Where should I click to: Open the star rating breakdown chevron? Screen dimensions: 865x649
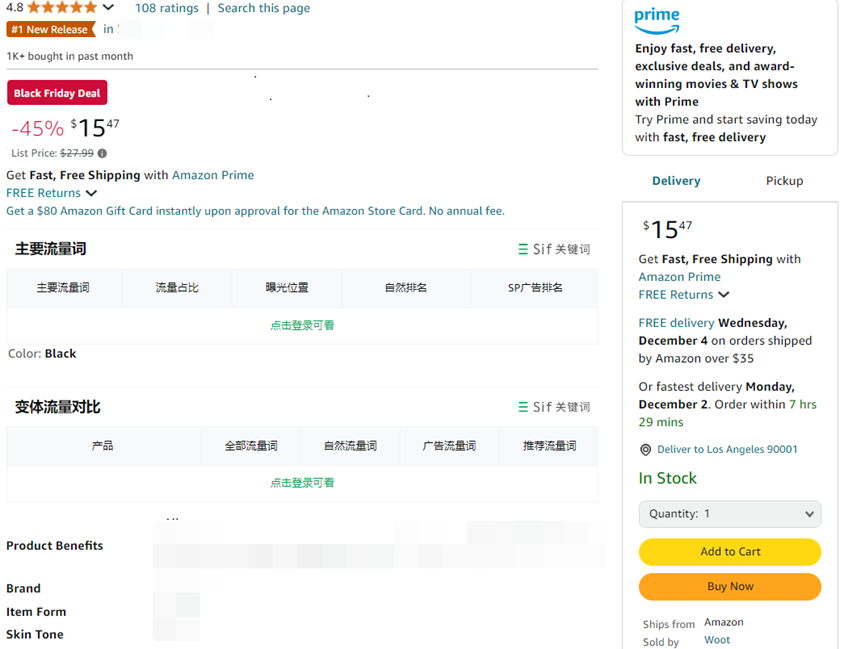click(x=108, y=7)
